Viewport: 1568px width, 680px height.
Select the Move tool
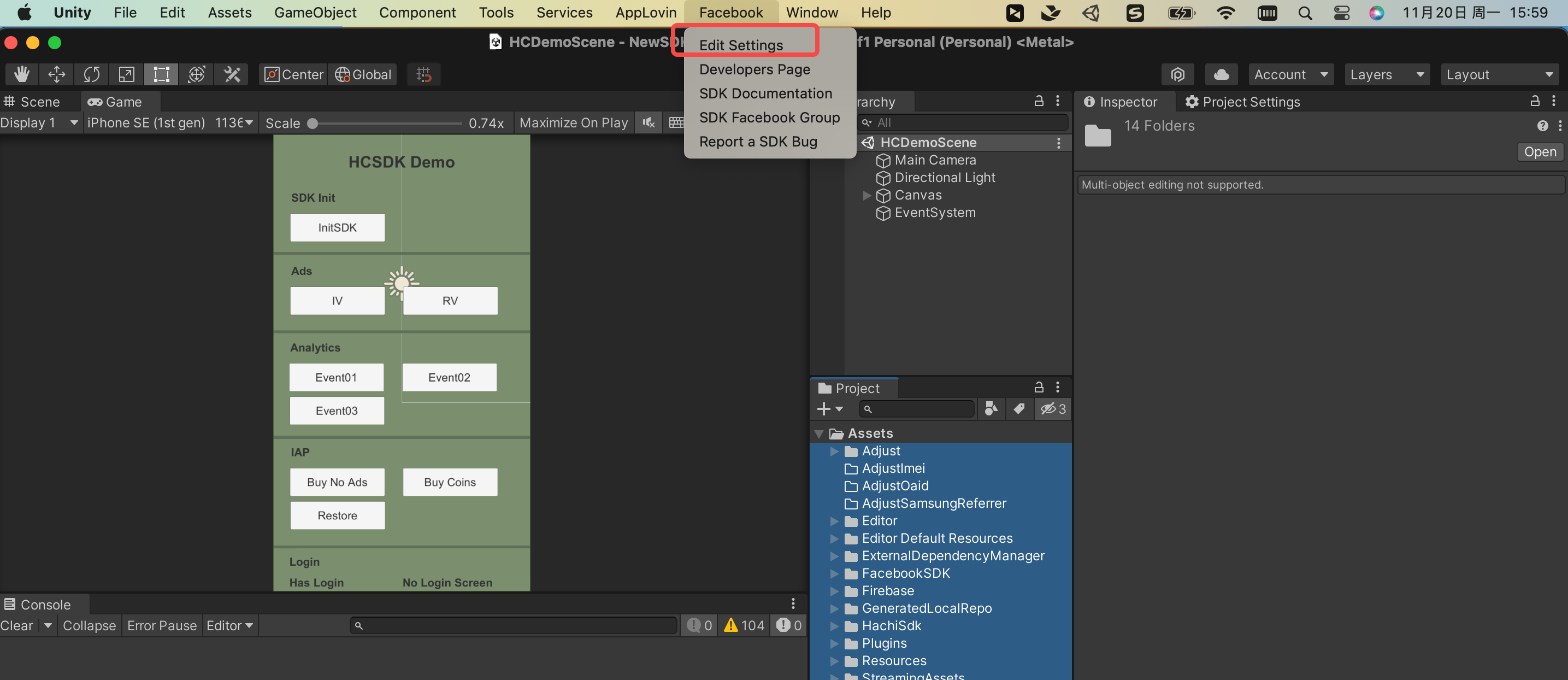pyautogui.click(x=57, y=74)
